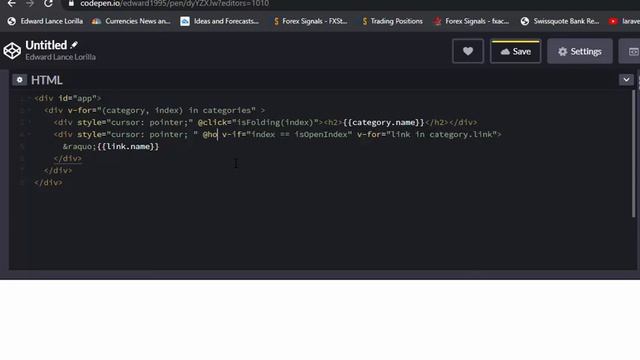The image size is (640, 360).
Task: Click the last closing </div> line
Action: 49,182
